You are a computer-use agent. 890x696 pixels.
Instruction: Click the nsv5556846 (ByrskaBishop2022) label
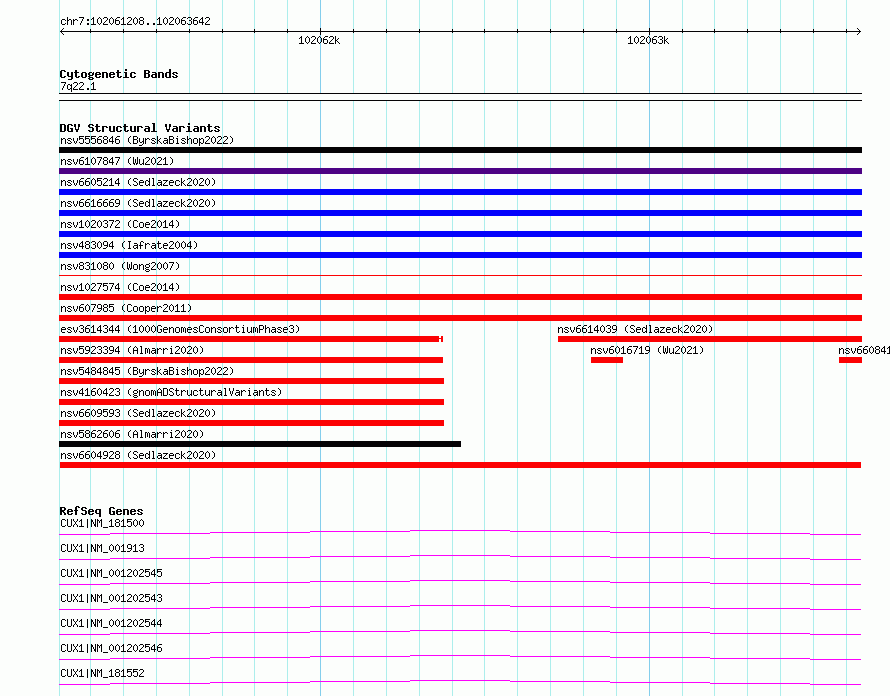[x=147, y=140]
